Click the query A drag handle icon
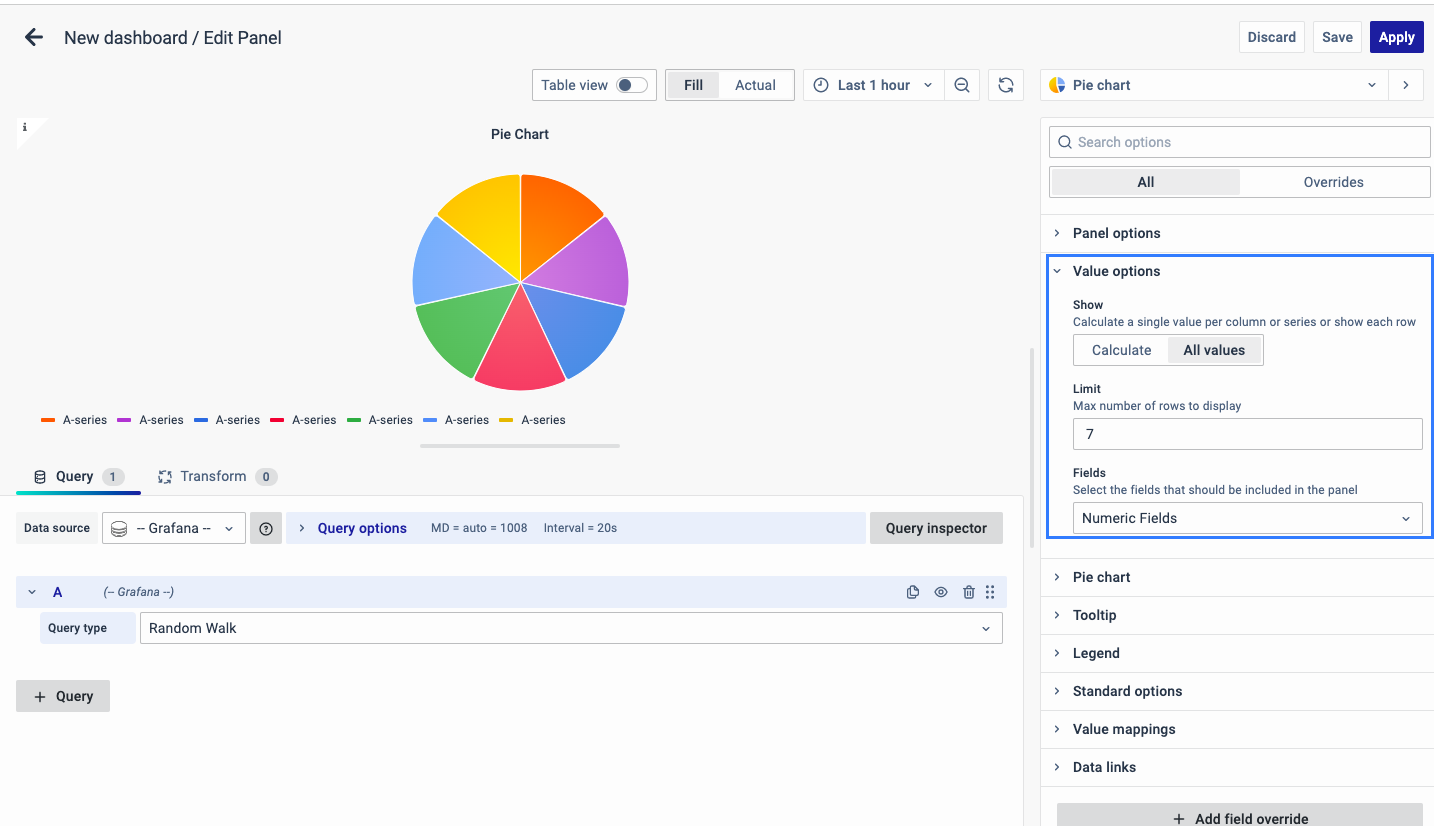 coord(990,592)
